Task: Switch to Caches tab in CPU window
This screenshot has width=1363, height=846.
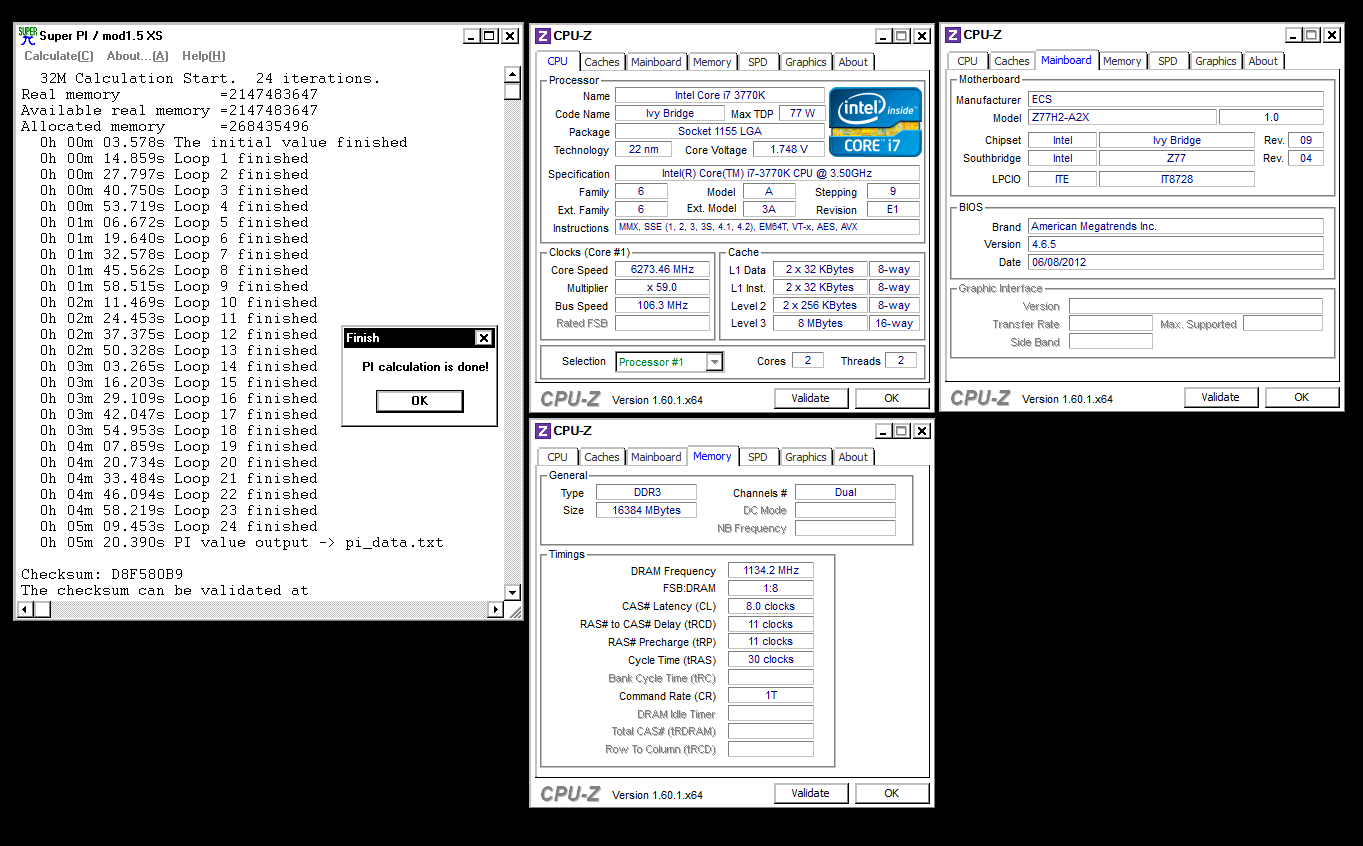Action: (x=602, y=62)
